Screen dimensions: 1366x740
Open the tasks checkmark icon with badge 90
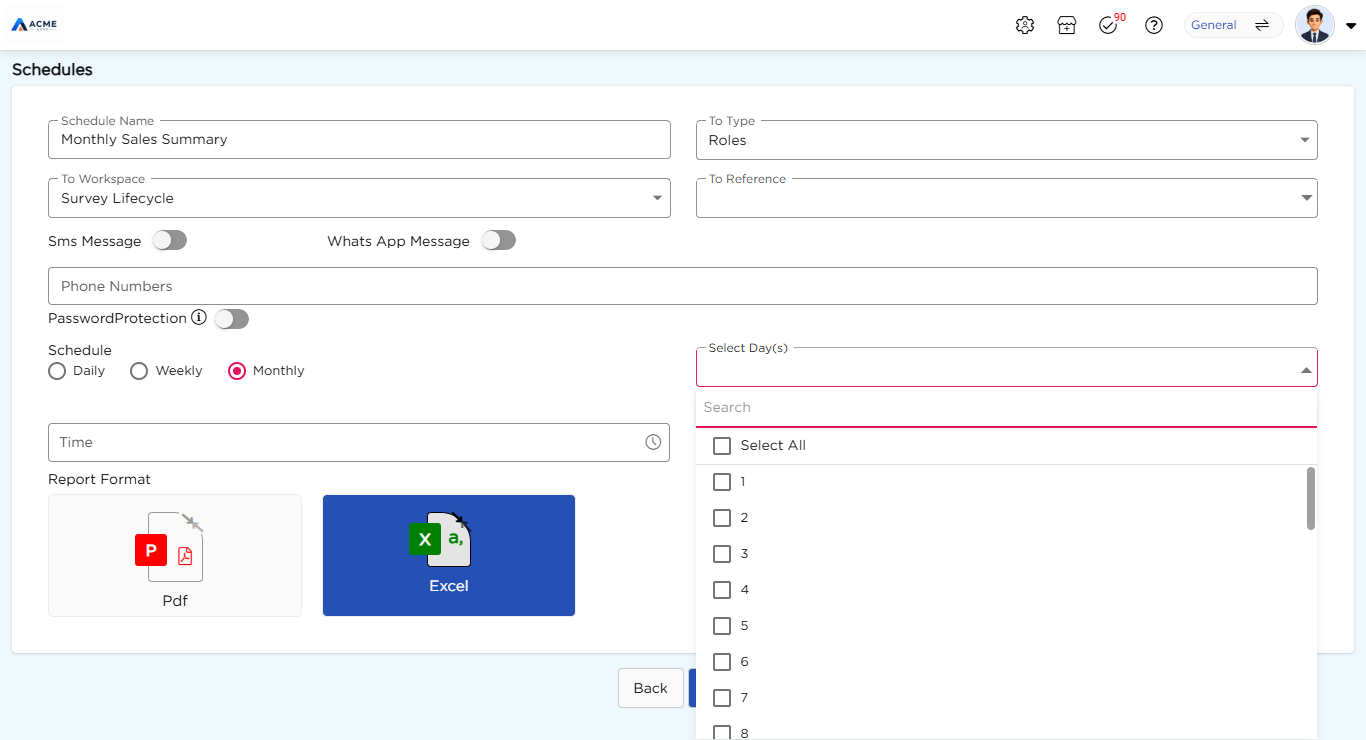(1108, 25)
